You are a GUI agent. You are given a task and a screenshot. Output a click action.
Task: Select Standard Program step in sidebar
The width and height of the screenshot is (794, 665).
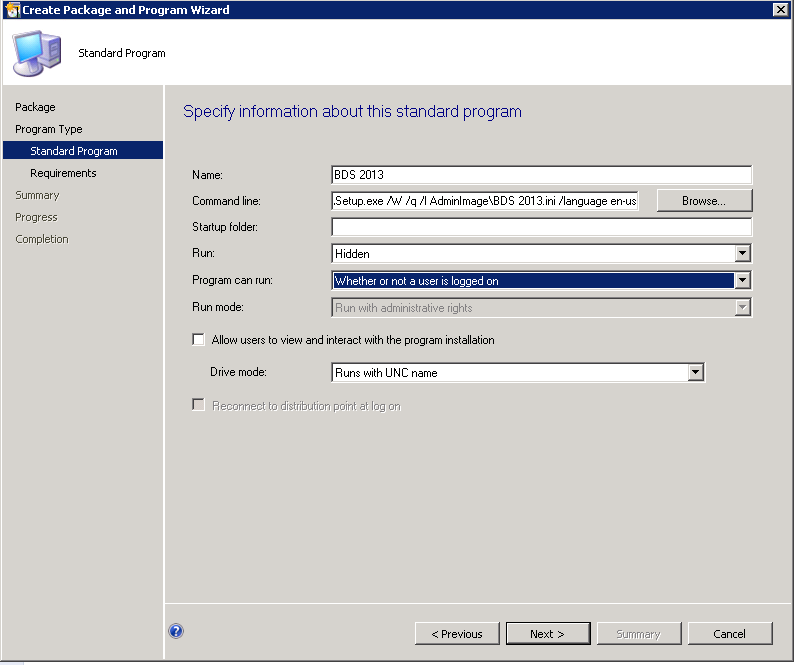83,150
